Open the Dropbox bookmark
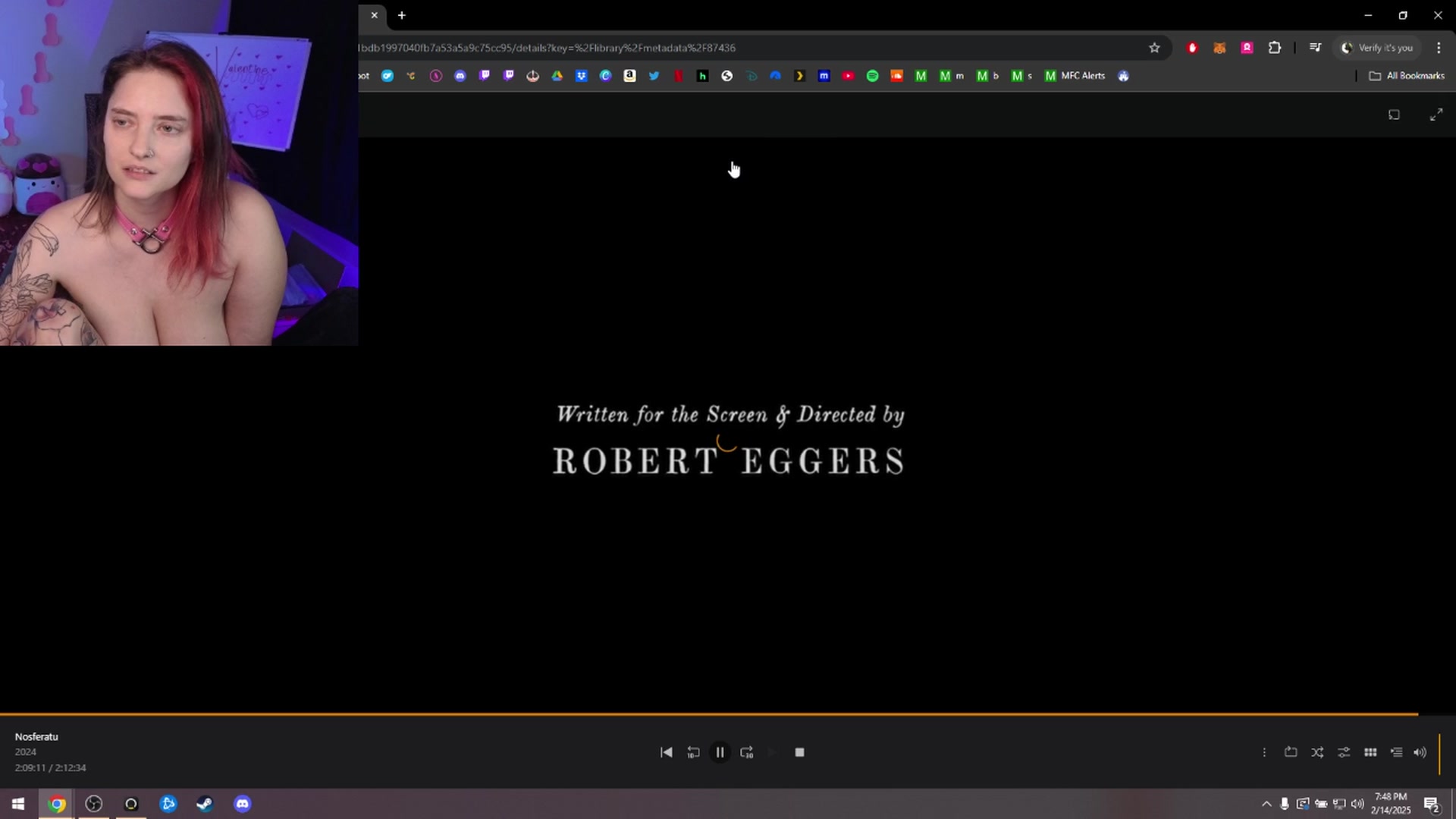 (581, 76)
